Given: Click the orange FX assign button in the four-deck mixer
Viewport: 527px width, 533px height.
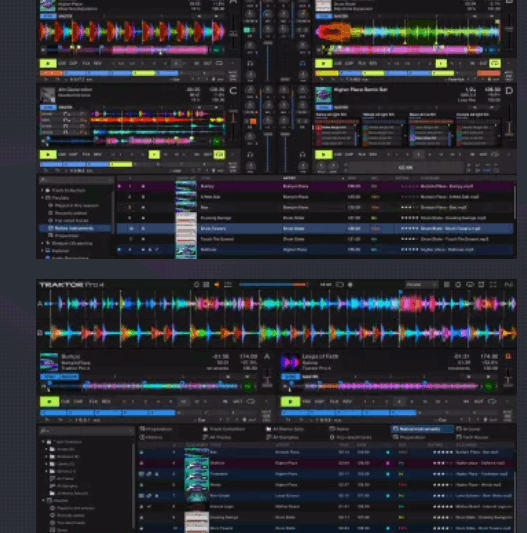Looking at the screenshot, I should pos(253,121).
